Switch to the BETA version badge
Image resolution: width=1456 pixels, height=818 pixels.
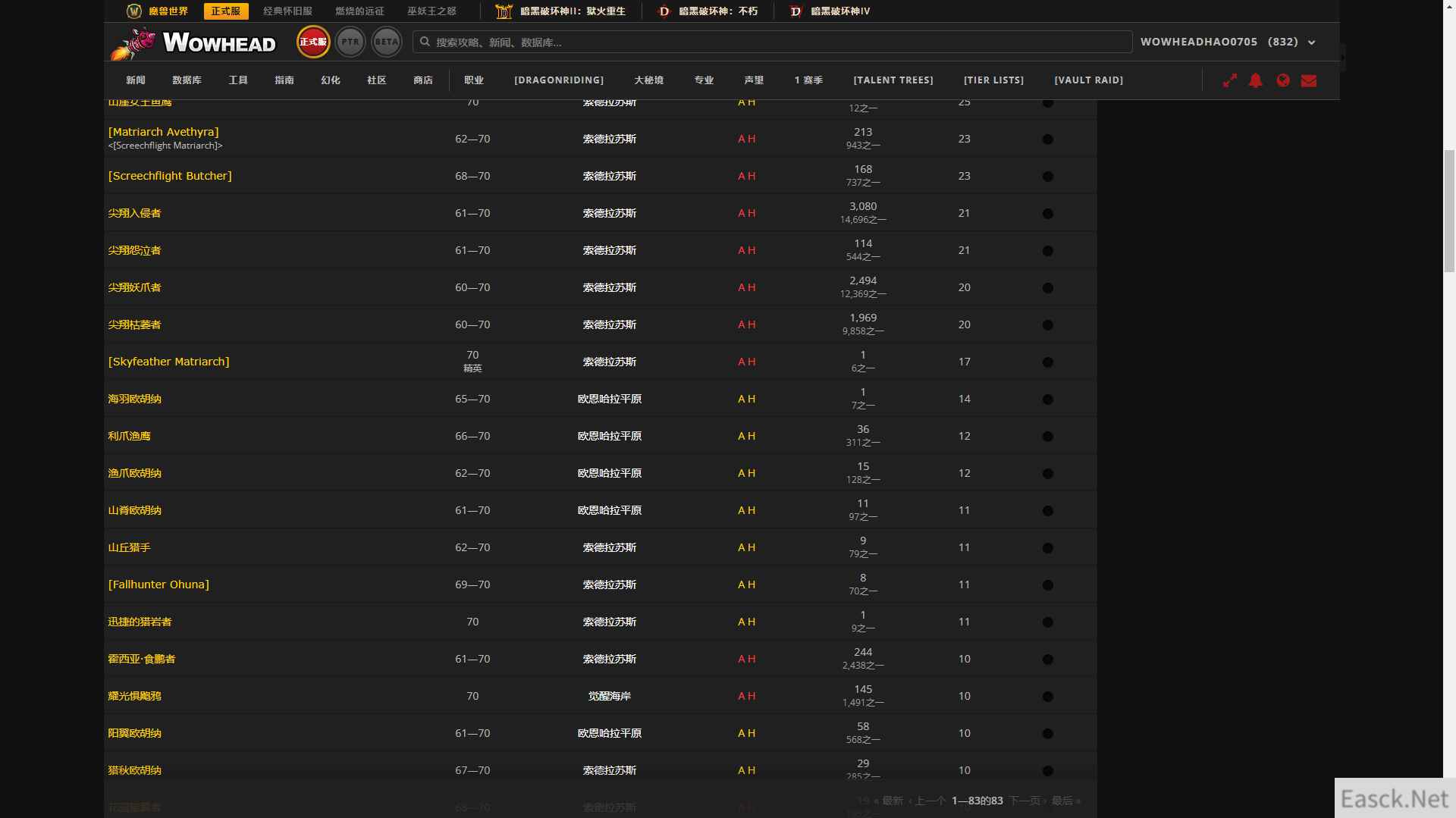point(387,42)
